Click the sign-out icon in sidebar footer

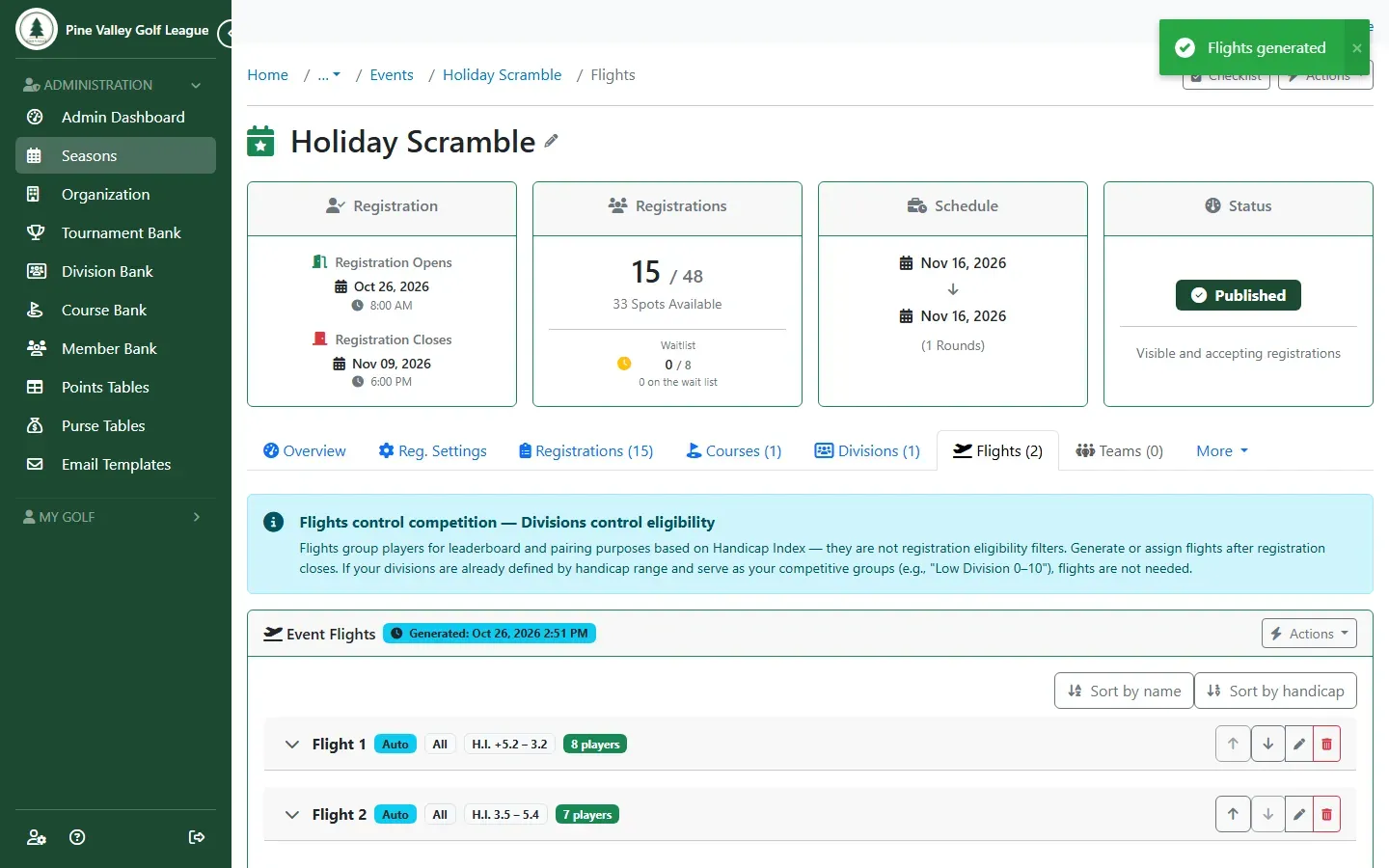coord(197,837)
